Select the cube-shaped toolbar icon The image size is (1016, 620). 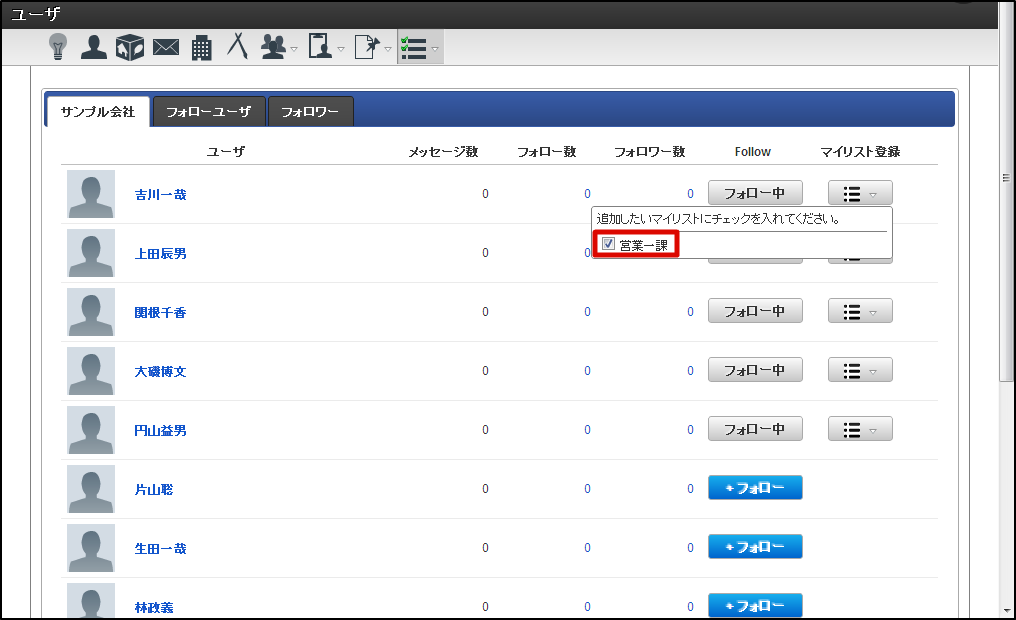(129, 47)
